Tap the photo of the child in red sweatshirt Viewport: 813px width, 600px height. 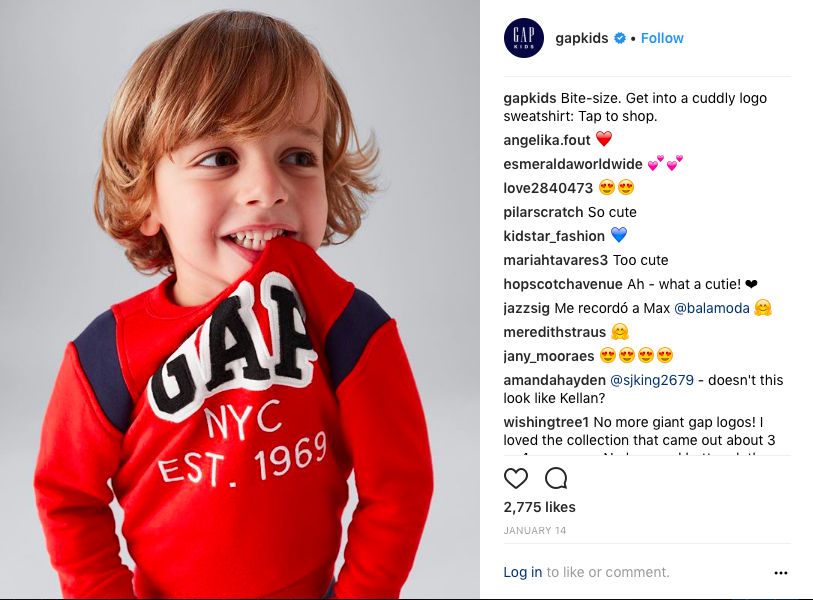(240, 299)
